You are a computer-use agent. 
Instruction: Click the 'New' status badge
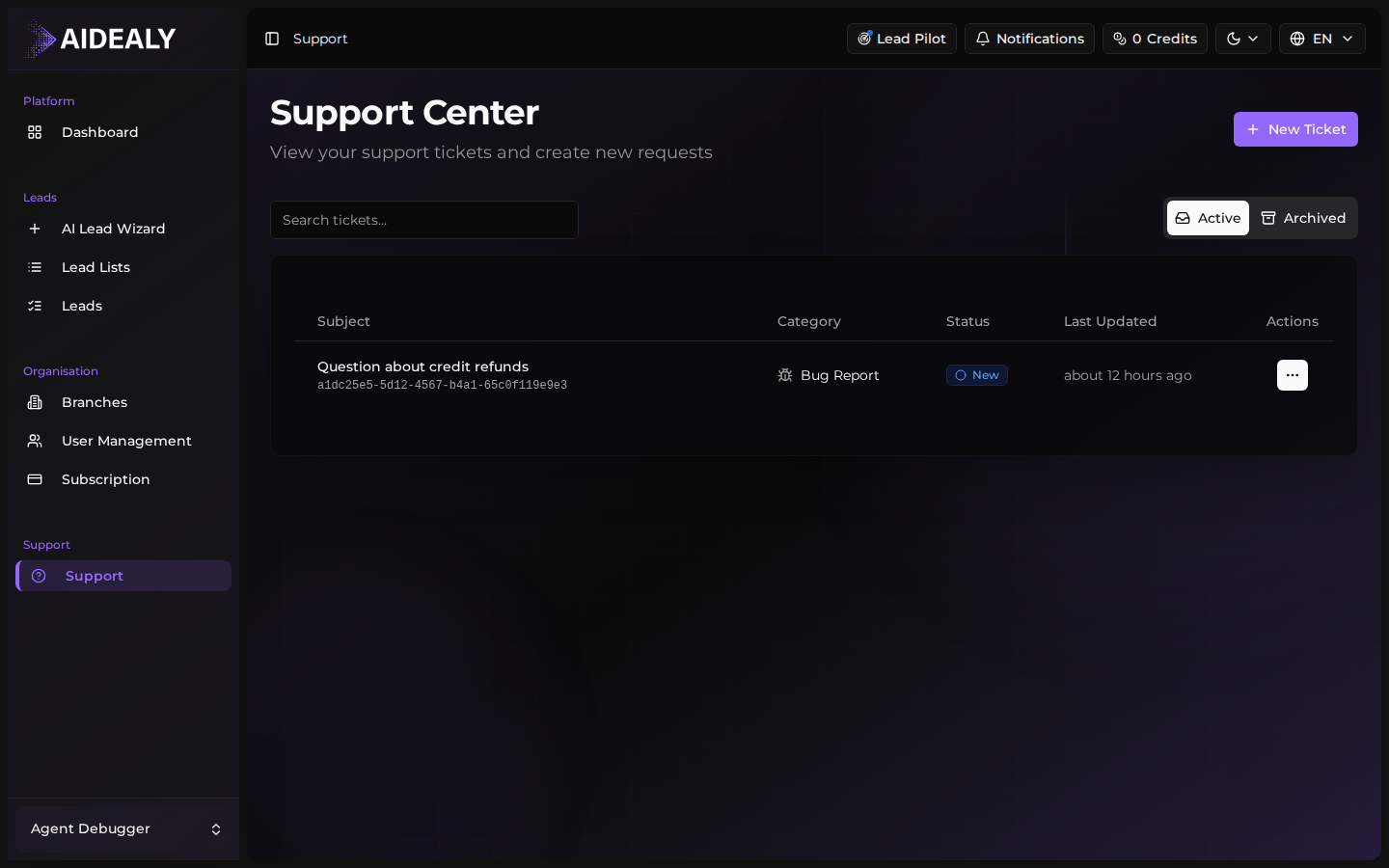[976, 375]
